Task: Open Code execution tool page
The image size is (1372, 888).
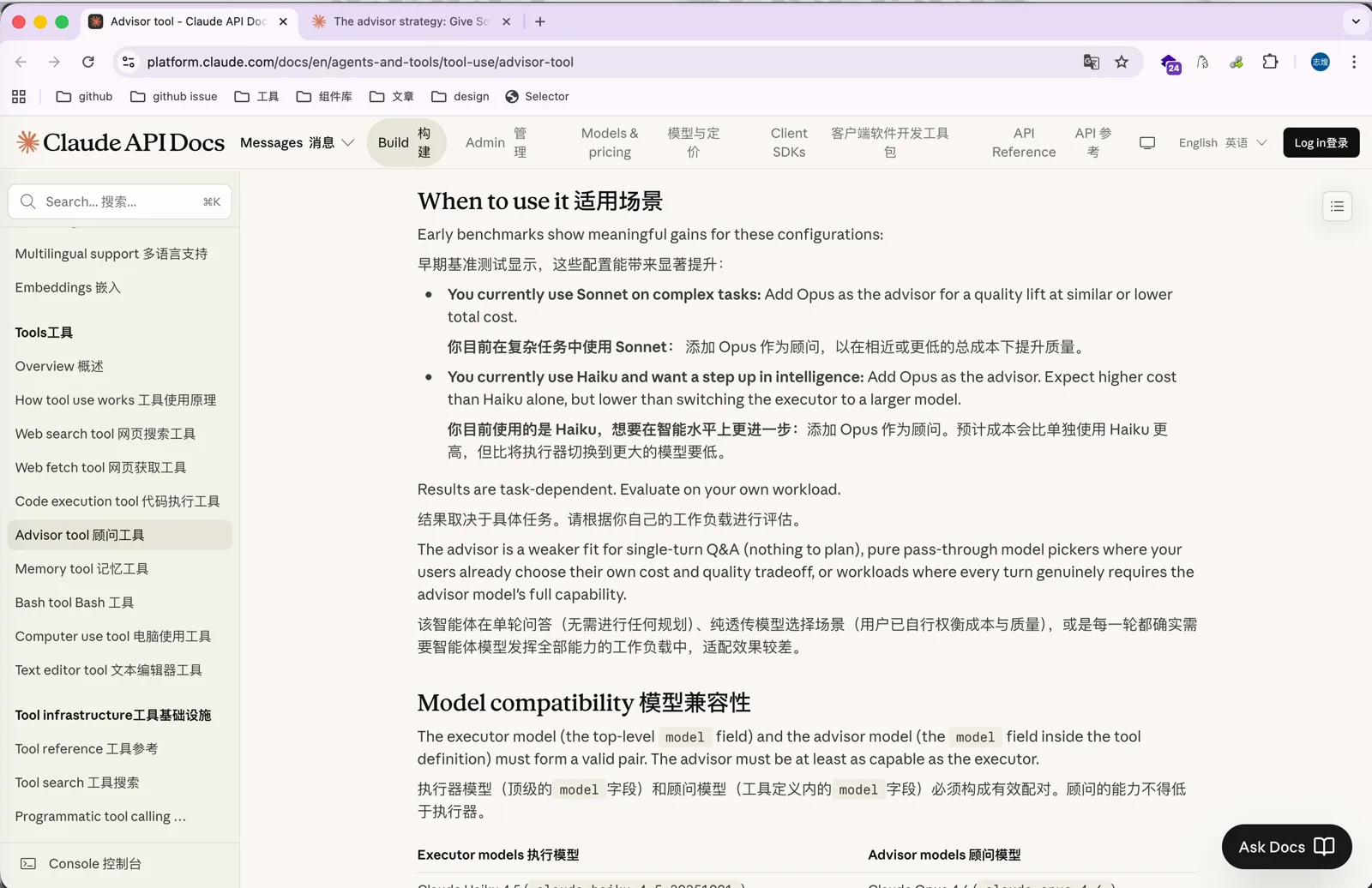Action: (x=117, y=501)
